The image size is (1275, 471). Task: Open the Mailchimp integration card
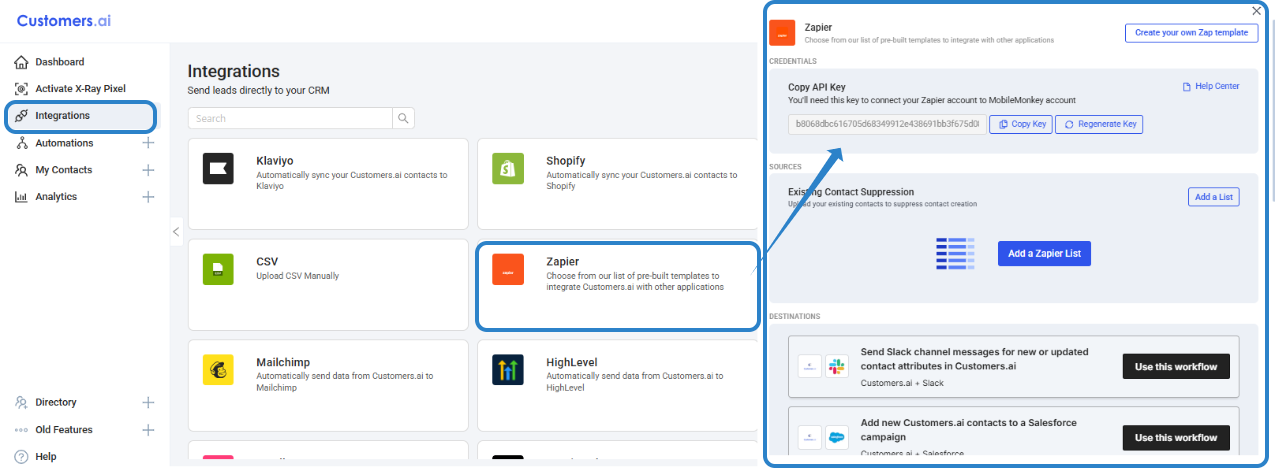click(328, 385)
